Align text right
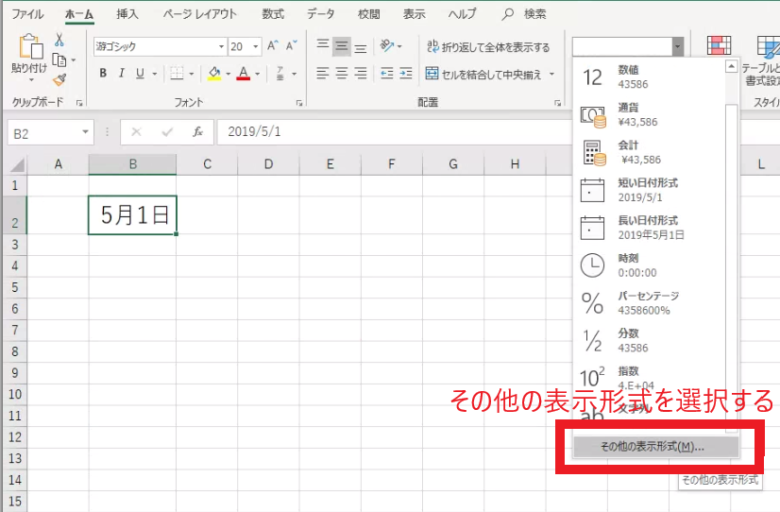 pos(361,74)
